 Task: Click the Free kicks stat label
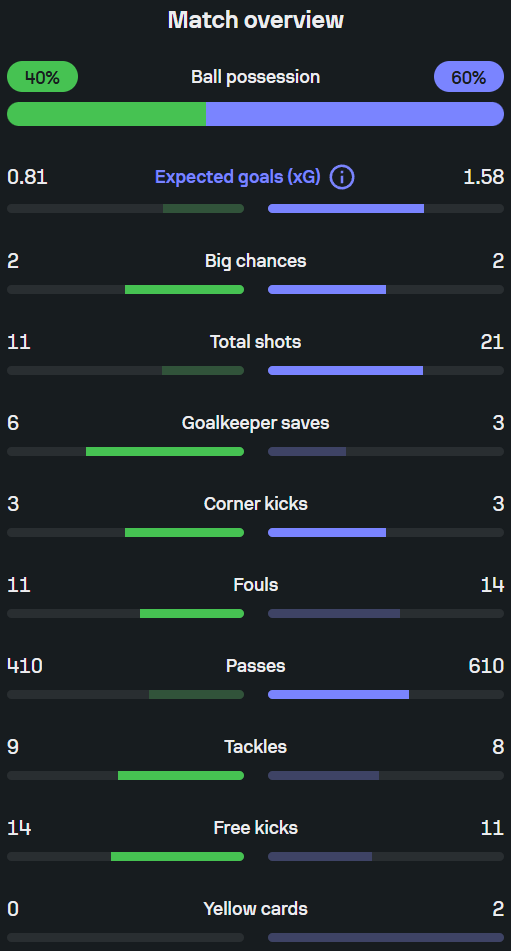tap(256, 828)
